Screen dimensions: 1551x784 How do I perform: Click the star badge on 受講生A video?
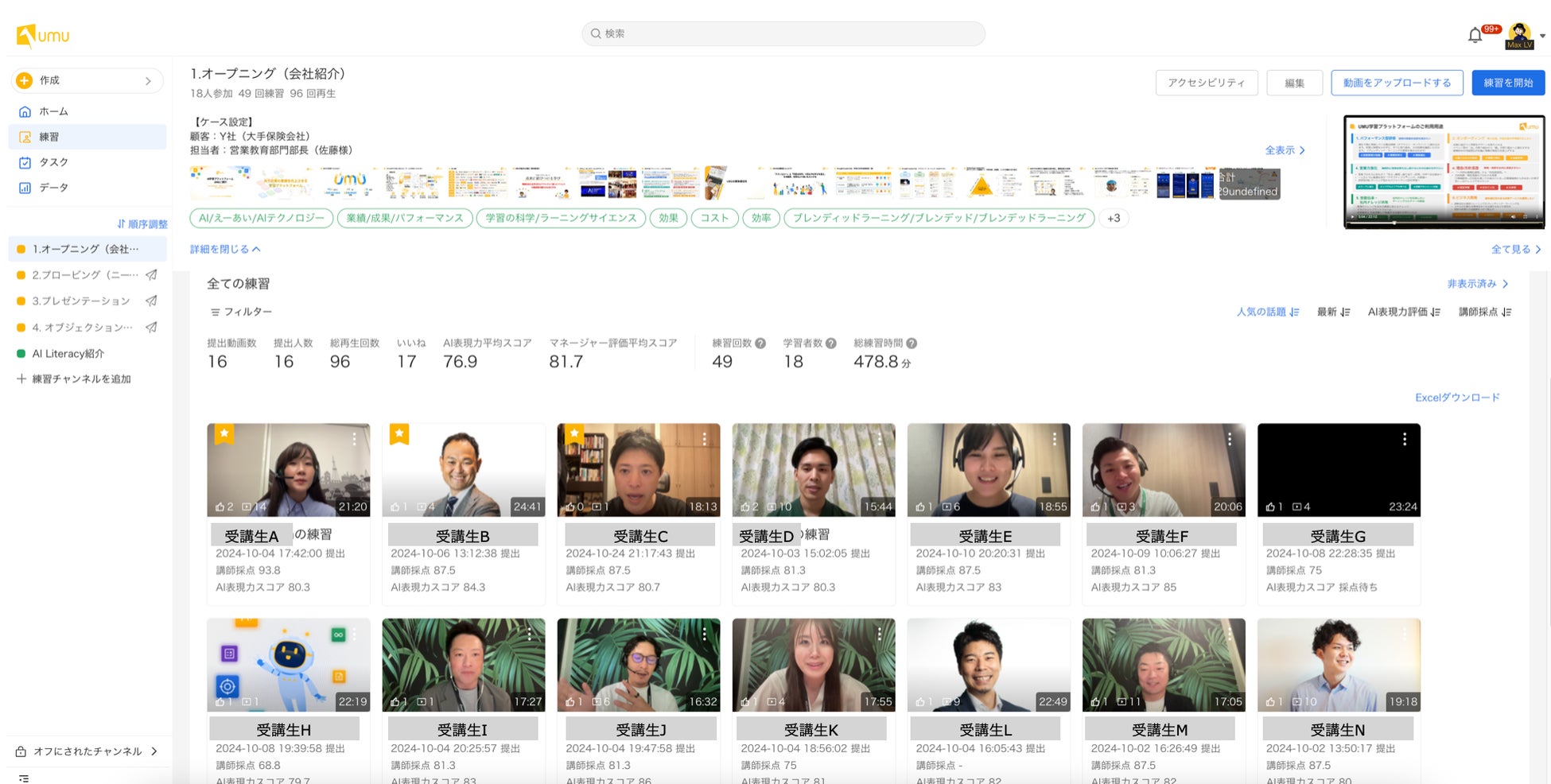[x=224, y=433]
